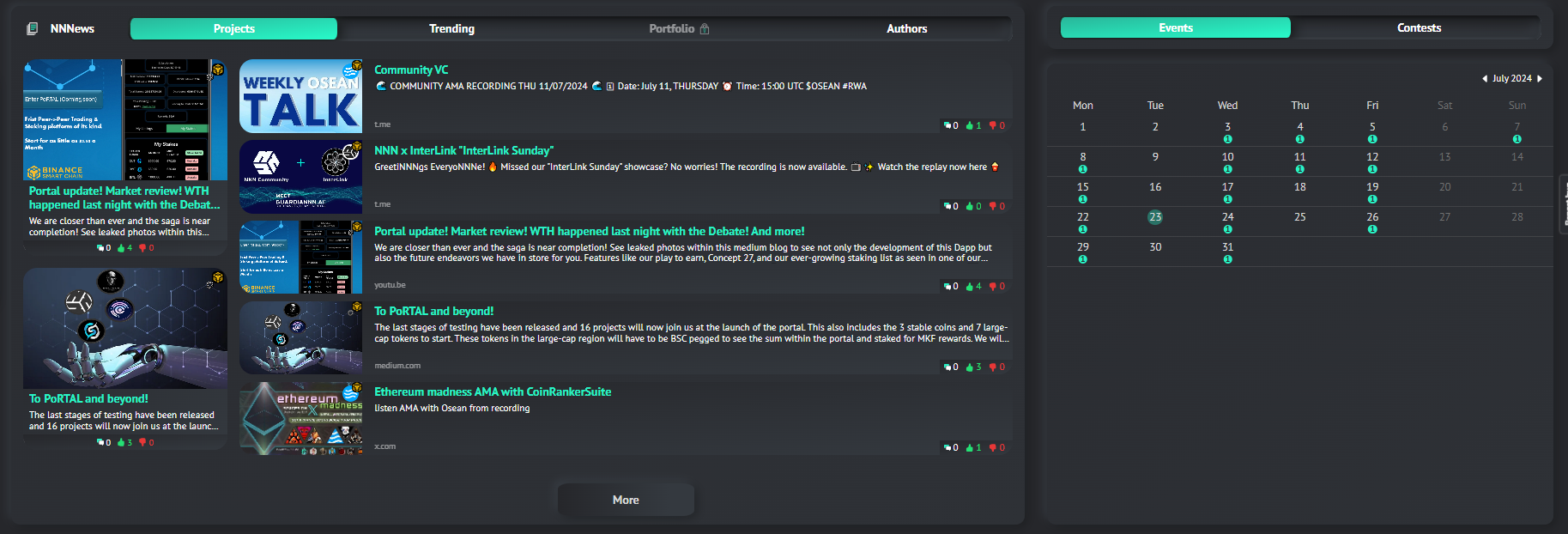Click the More button
1568x534 pixels.
click(x=626, y=500)
